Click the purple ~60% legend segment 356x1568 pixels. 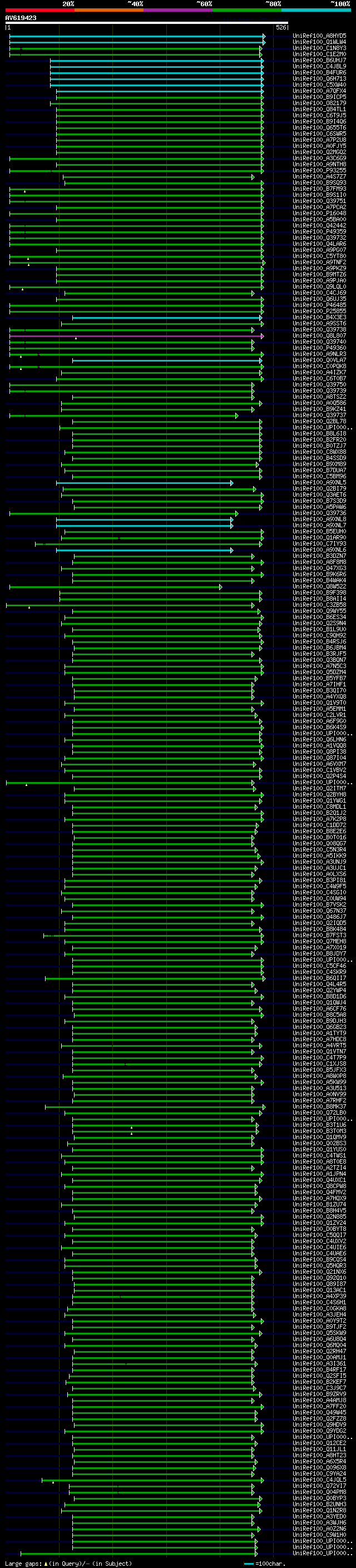179,10
